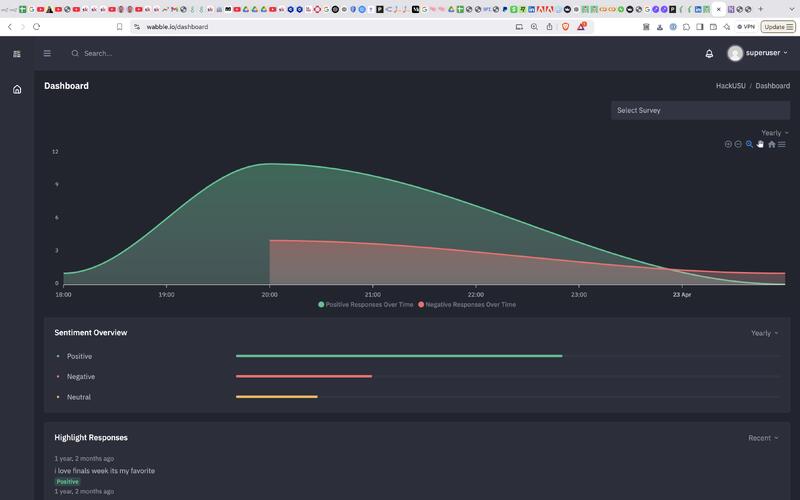Expand the chart's Yearly period dropdown
Image resolution: width=800 pixels, height=500 pixels.
coord(774,133)
